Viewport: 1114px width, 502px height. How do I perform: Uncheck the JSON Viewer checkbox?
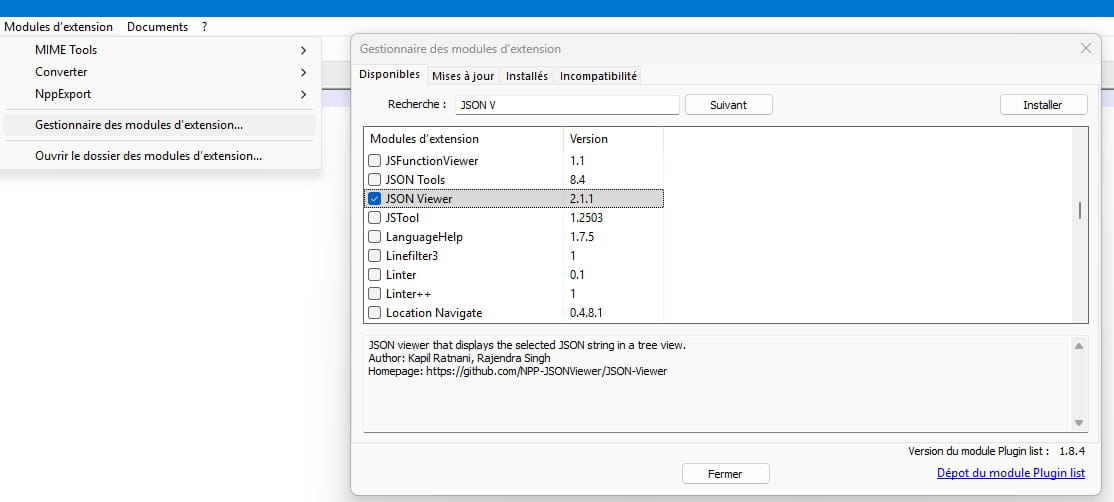(x=374, y=199)
